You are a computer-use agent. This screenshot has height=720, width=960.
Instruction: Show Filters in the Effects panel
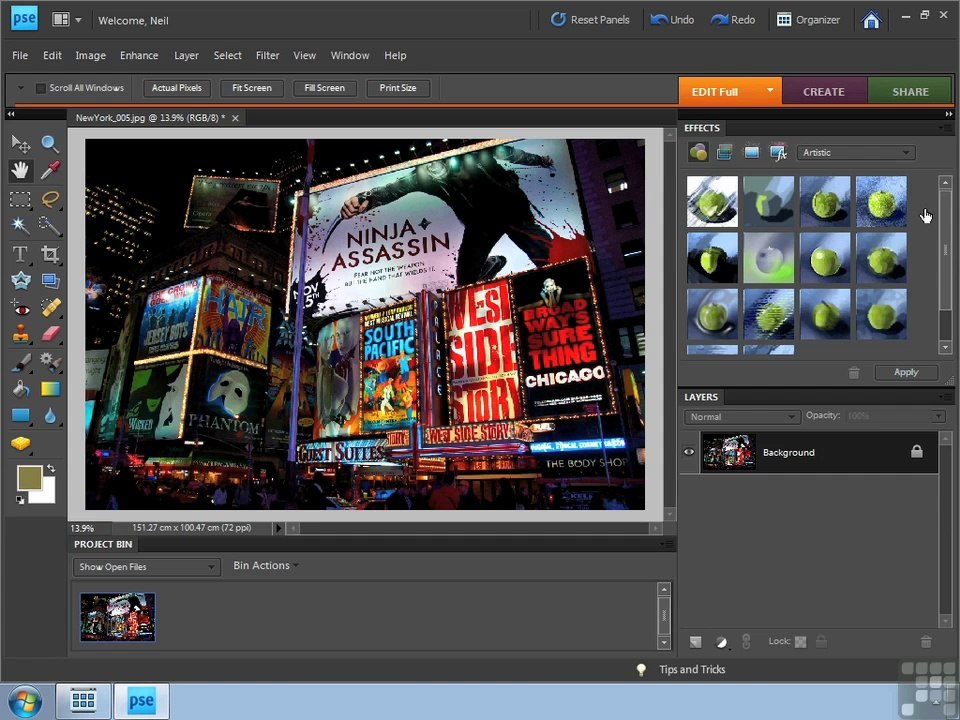pos(698,152)
